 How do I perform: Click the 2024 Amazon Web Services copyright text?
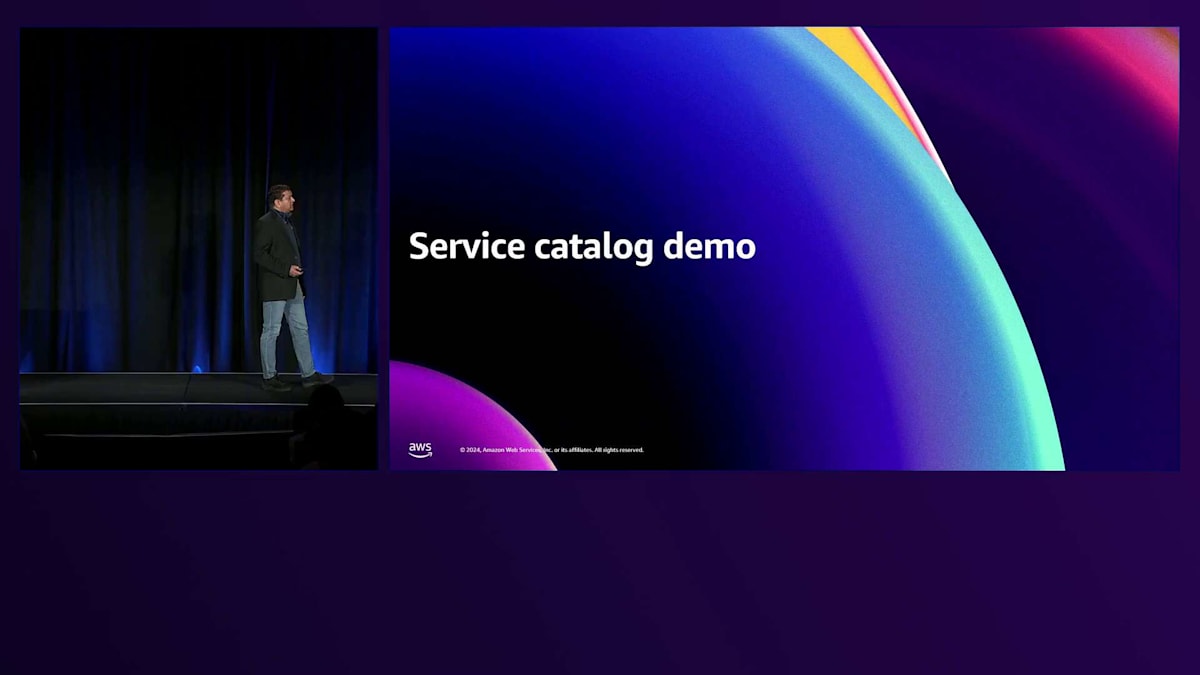552,450
